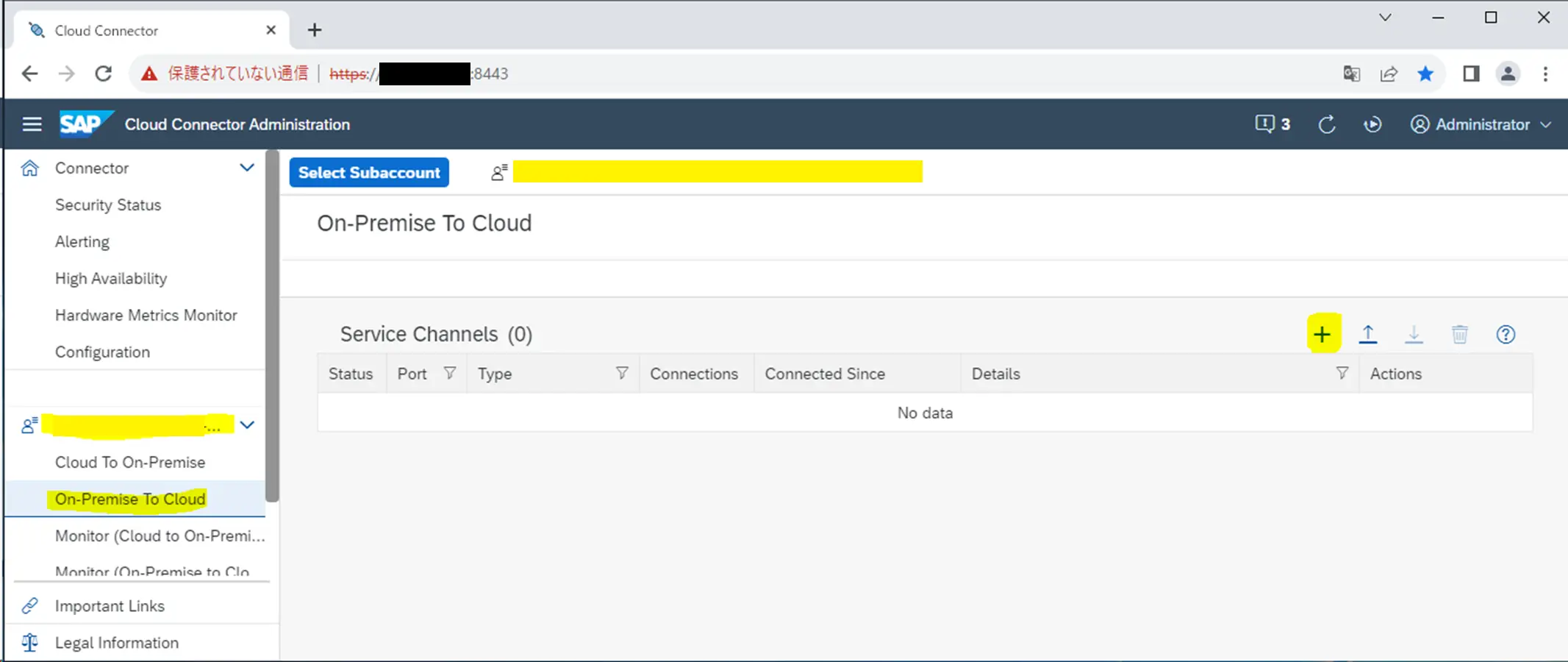Open Security Status in sidebar
Image resolution: width=1568 pixels, height=662 pixels.
pyautogui.click(x=108, y=204)
